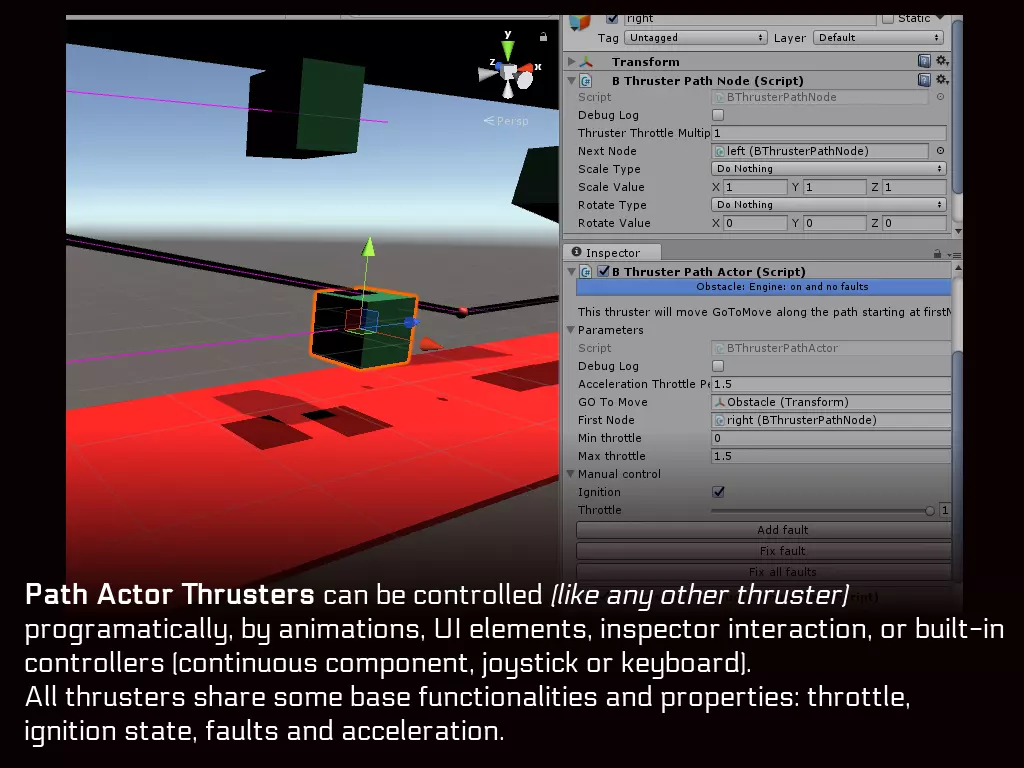
Task: Click the Throttle slider handle
Action: [x=930, y=511]
